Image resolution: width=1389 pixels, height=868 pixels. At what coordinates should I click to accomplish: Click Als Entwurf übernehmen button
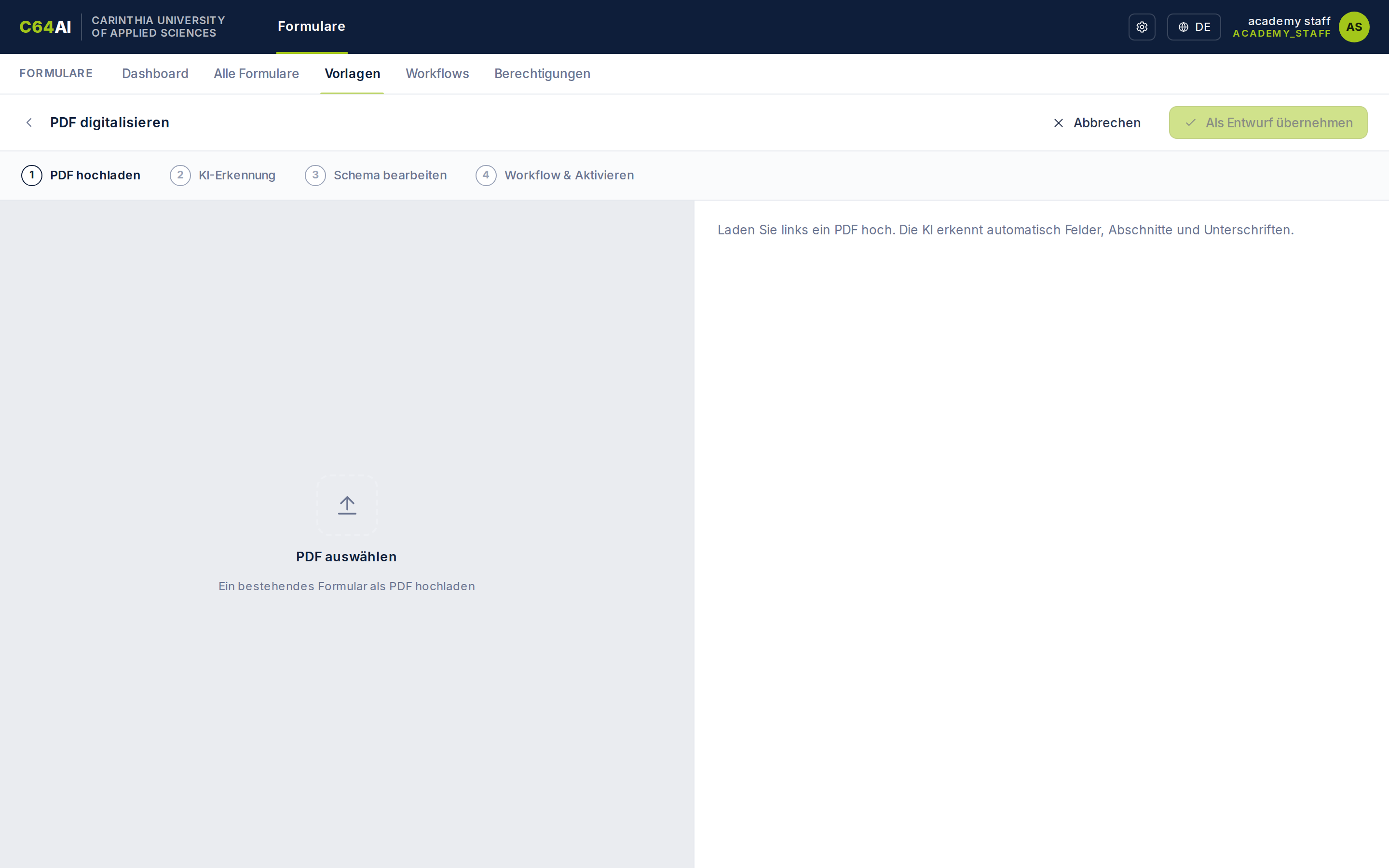[1268, 122]
